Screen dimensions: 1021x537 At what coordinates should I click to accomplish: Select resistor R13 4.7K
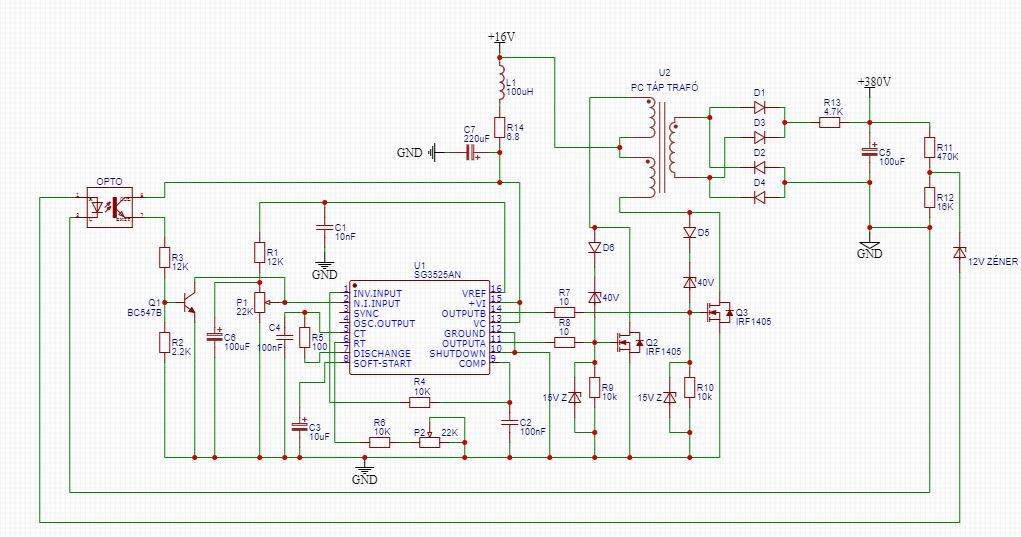click(830, 122)
